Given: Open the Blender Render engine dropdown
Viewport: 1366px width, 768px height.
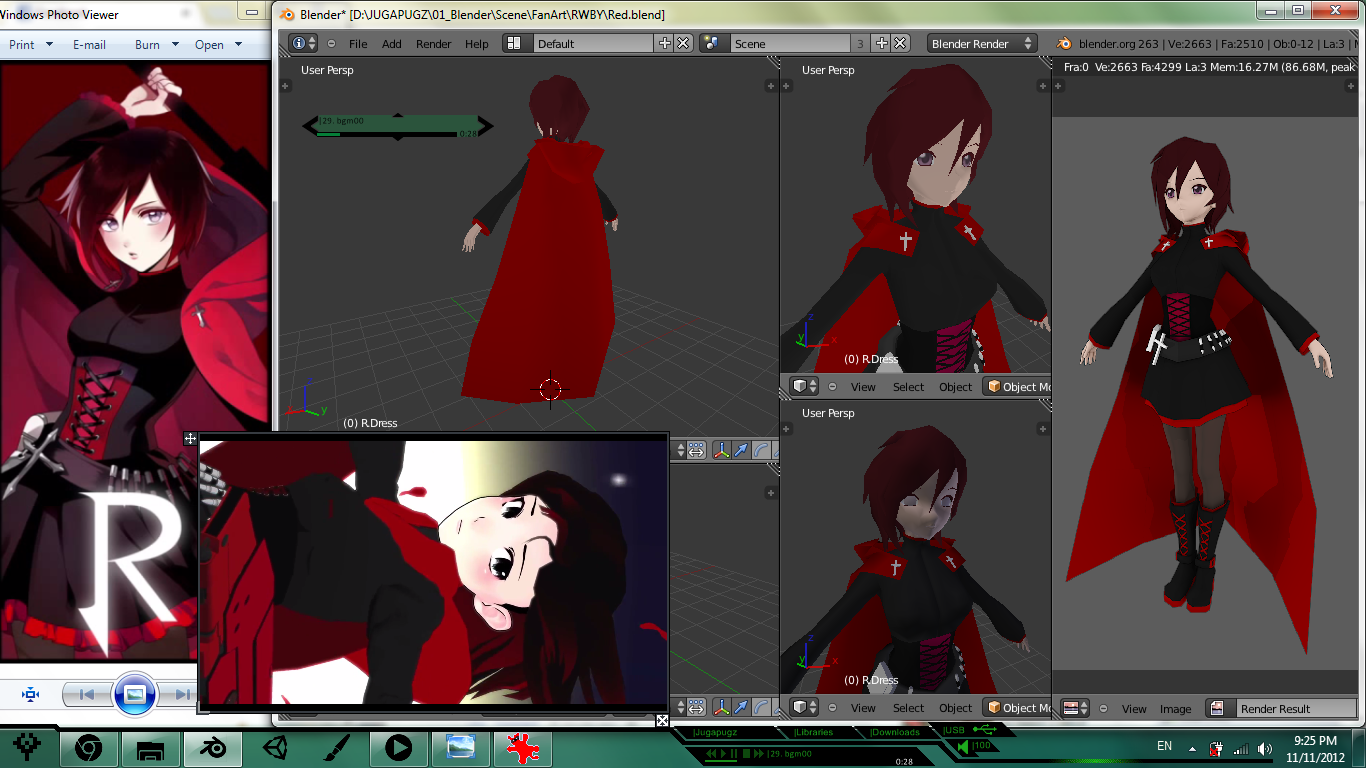Looking at the screenshot, I should click(980, 43).
